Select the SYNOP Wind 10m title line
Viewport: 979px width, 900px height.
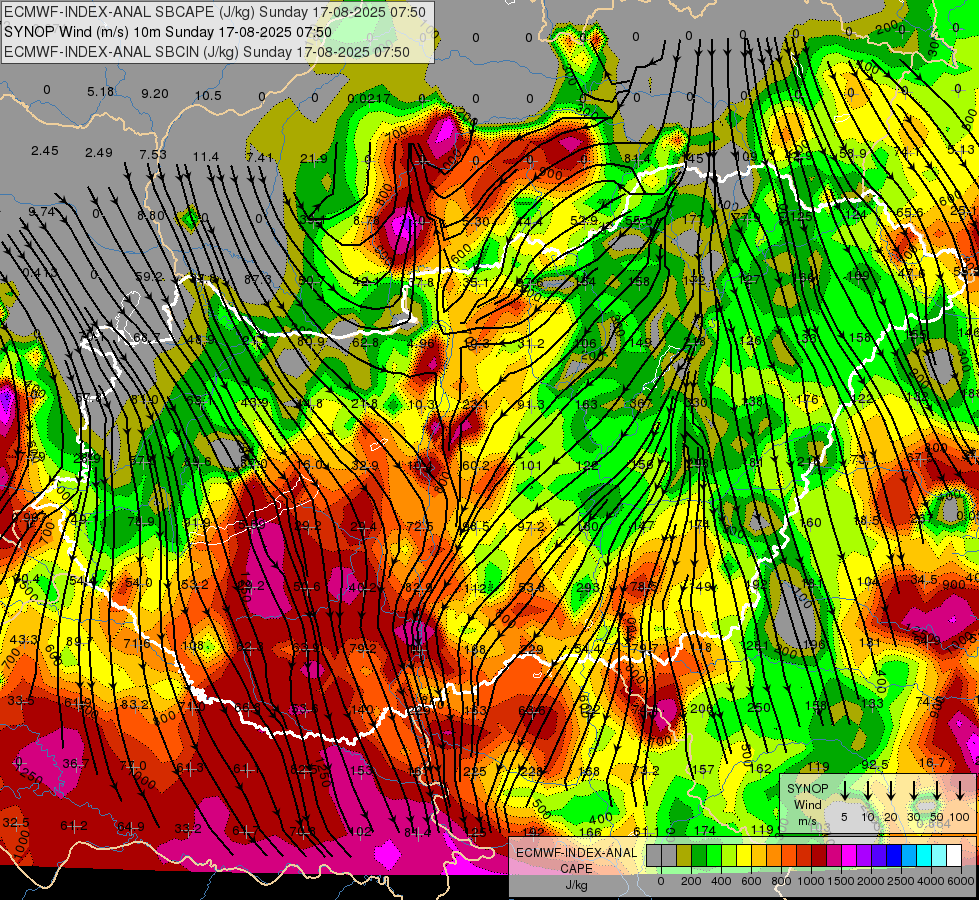coord(167,32)
